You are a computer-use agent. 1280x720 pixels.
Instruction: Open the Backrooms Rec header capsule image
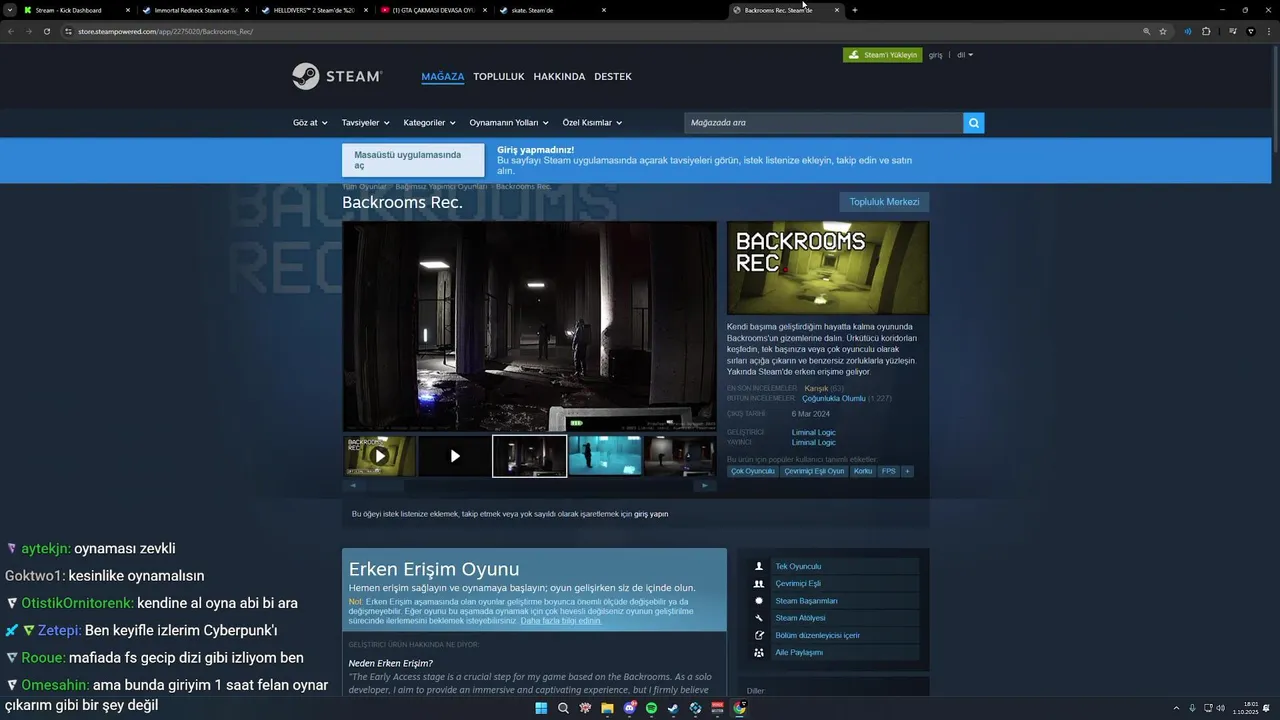click(828, 268)
